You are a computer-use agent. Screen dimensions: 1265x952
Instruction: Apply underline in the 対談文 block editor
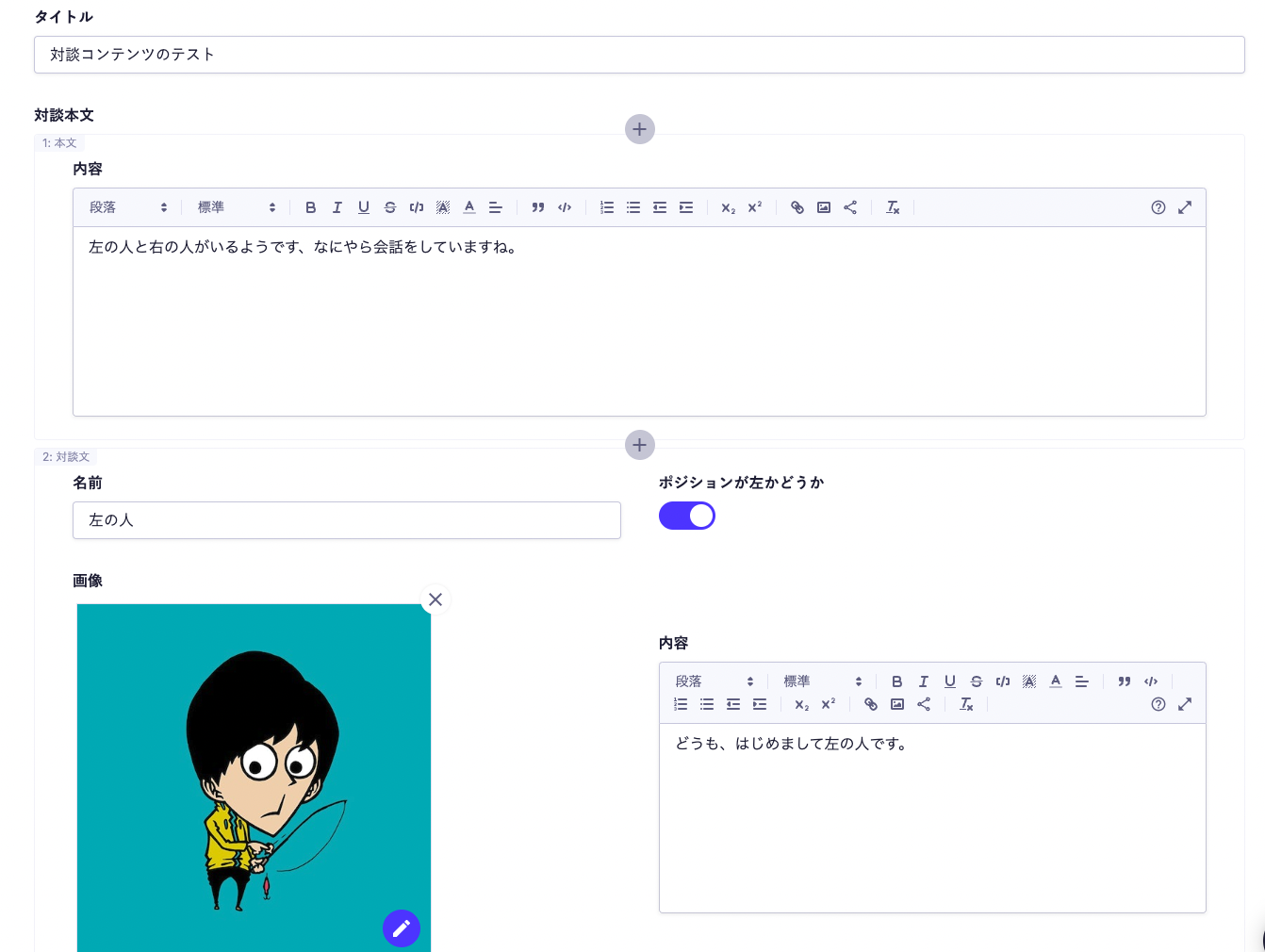tap(950, 681)
